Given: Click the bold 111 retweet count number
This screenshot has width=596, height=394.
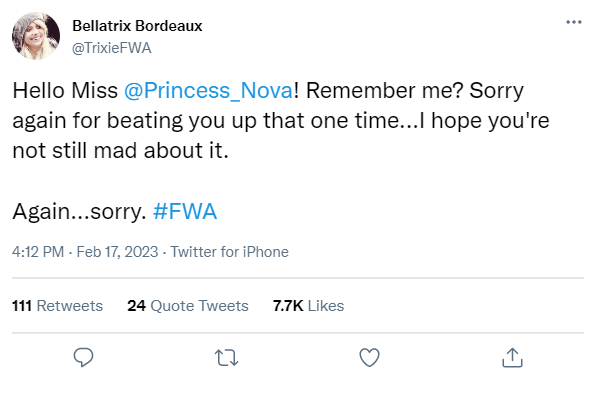Looking at the screenshot, I should pyautogui.click(x=22, y=306).
